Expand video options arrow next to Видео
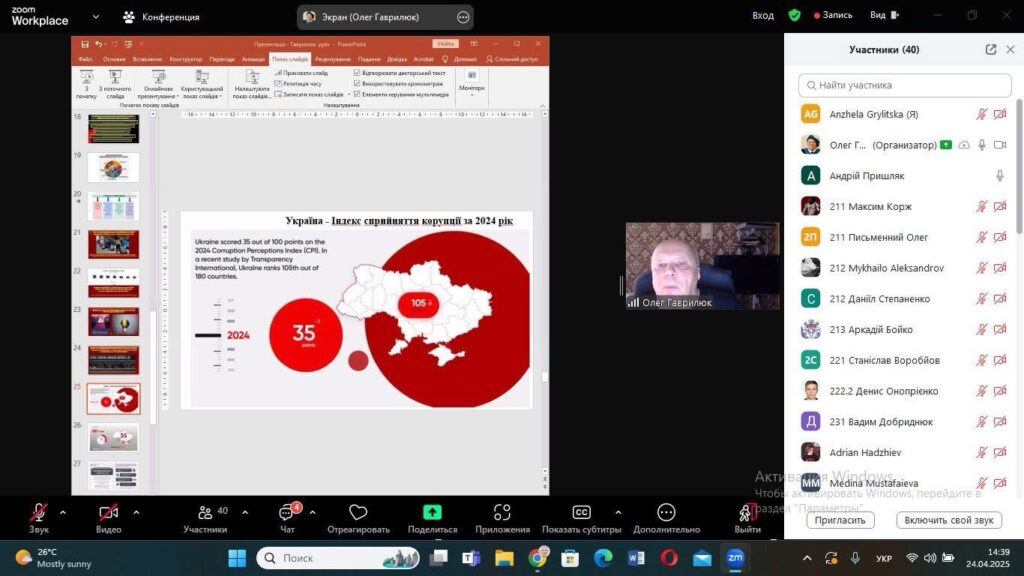This screenshot has height=576, width=1024. pos(136,512)
